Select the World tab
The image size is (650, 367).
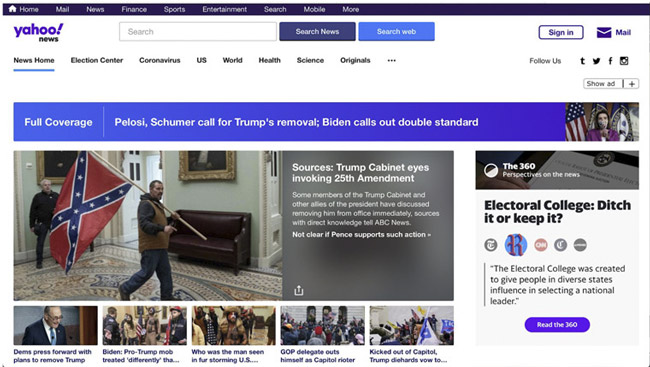pyautogui.click(x=232, y=61)
